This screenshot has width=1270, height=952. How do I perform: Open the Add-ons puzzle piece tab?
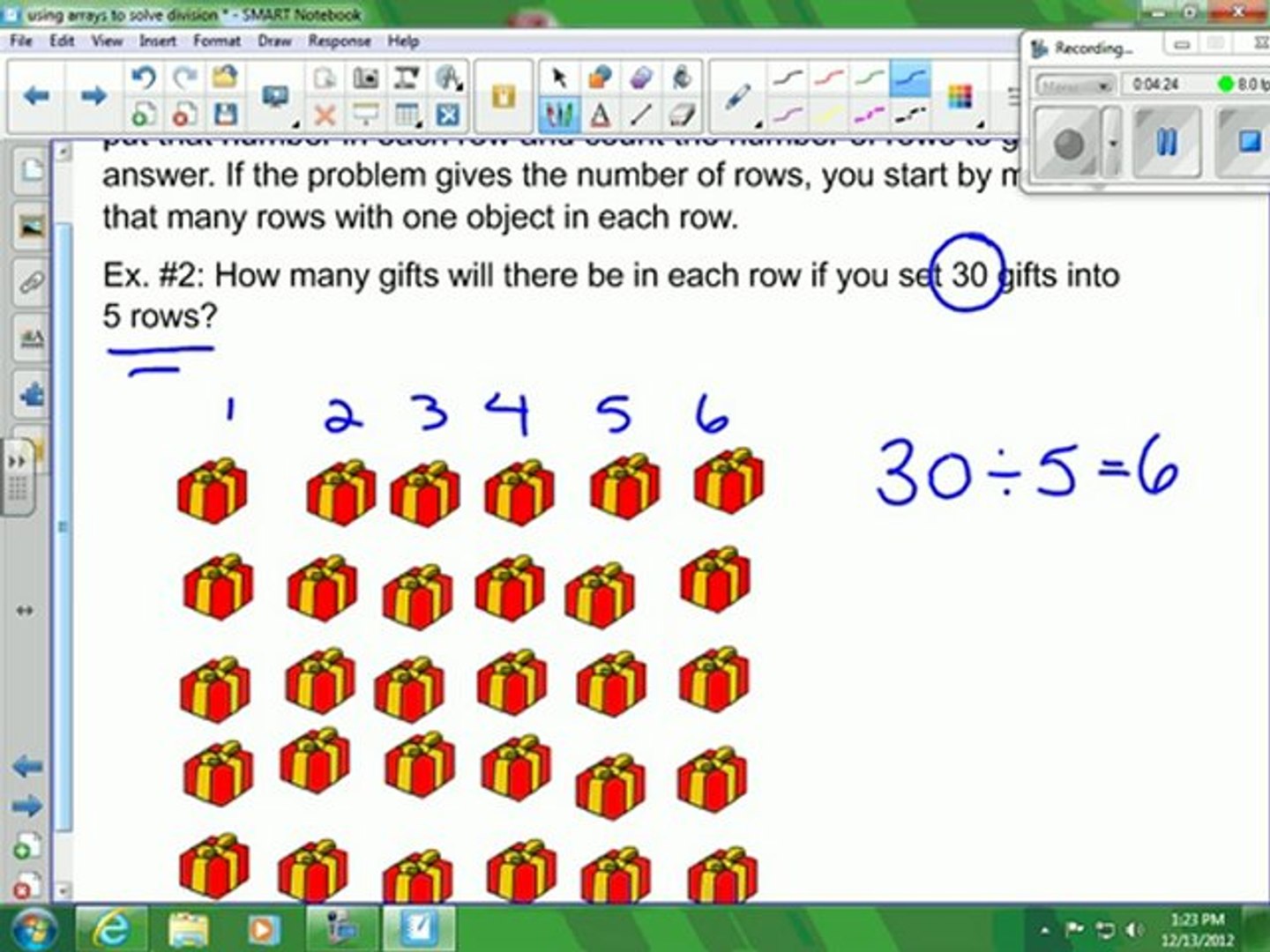31,396
